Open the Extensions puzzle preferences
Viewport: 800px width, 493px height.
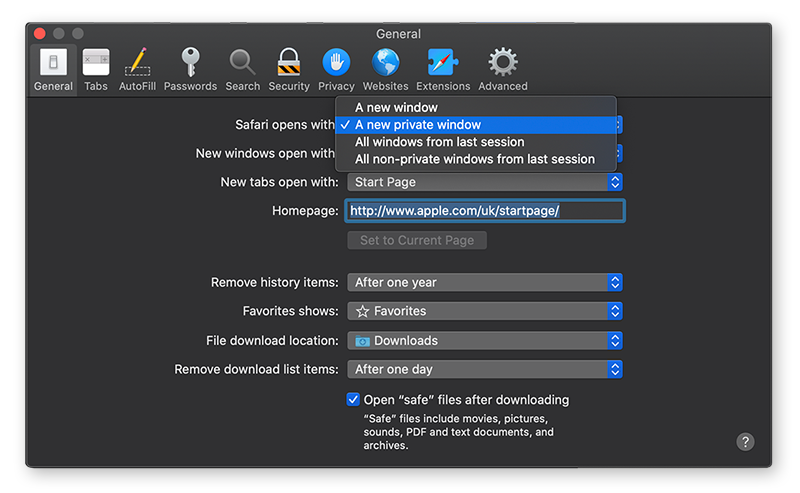coord(443,70)
